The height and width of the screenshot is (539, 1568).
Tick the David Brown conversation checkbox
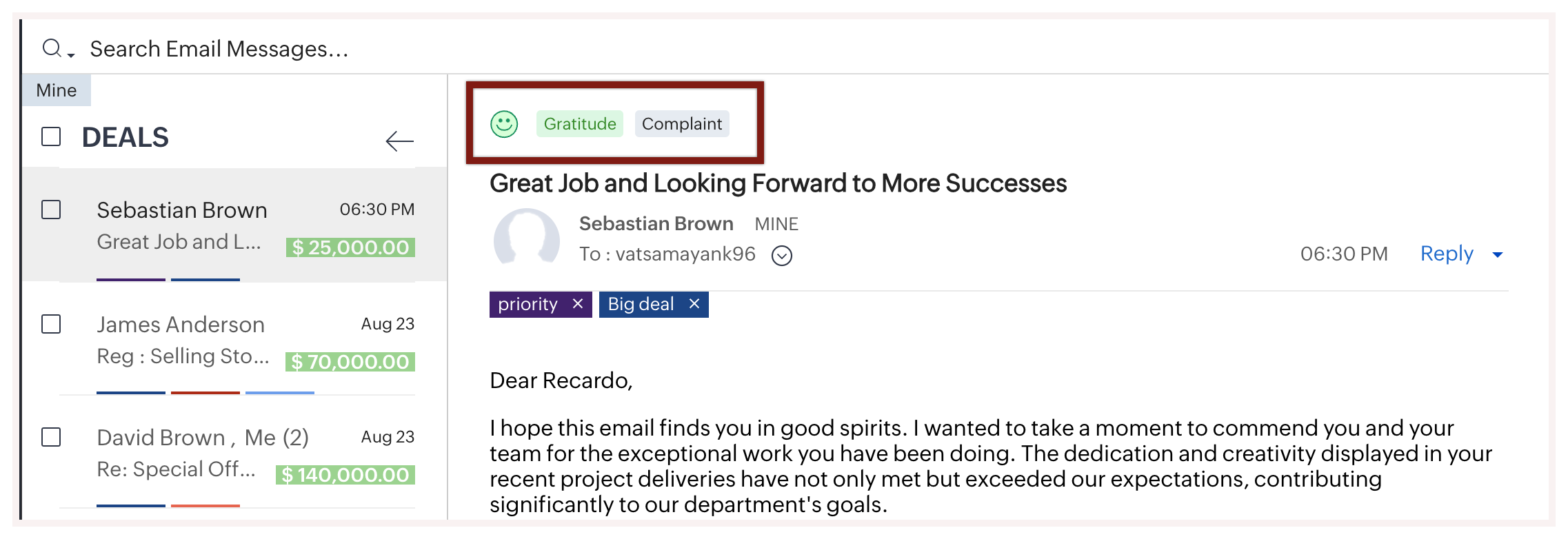click(51, 437)
